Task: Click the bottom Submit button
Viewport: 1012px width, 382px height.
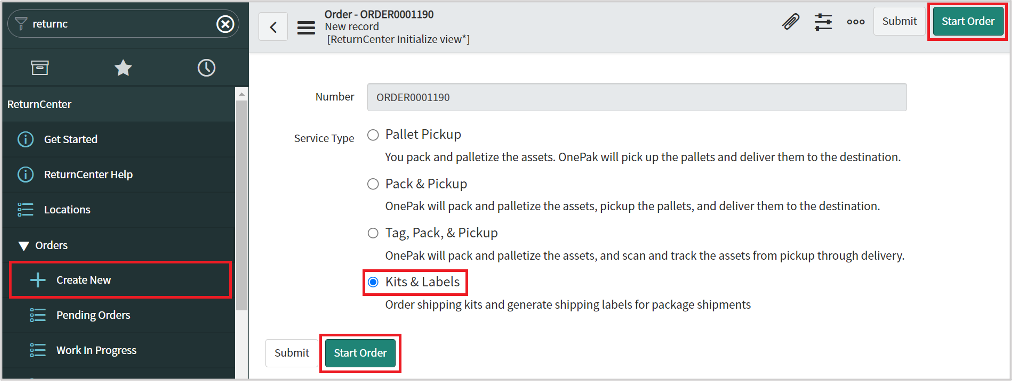Action: [292, 353]
